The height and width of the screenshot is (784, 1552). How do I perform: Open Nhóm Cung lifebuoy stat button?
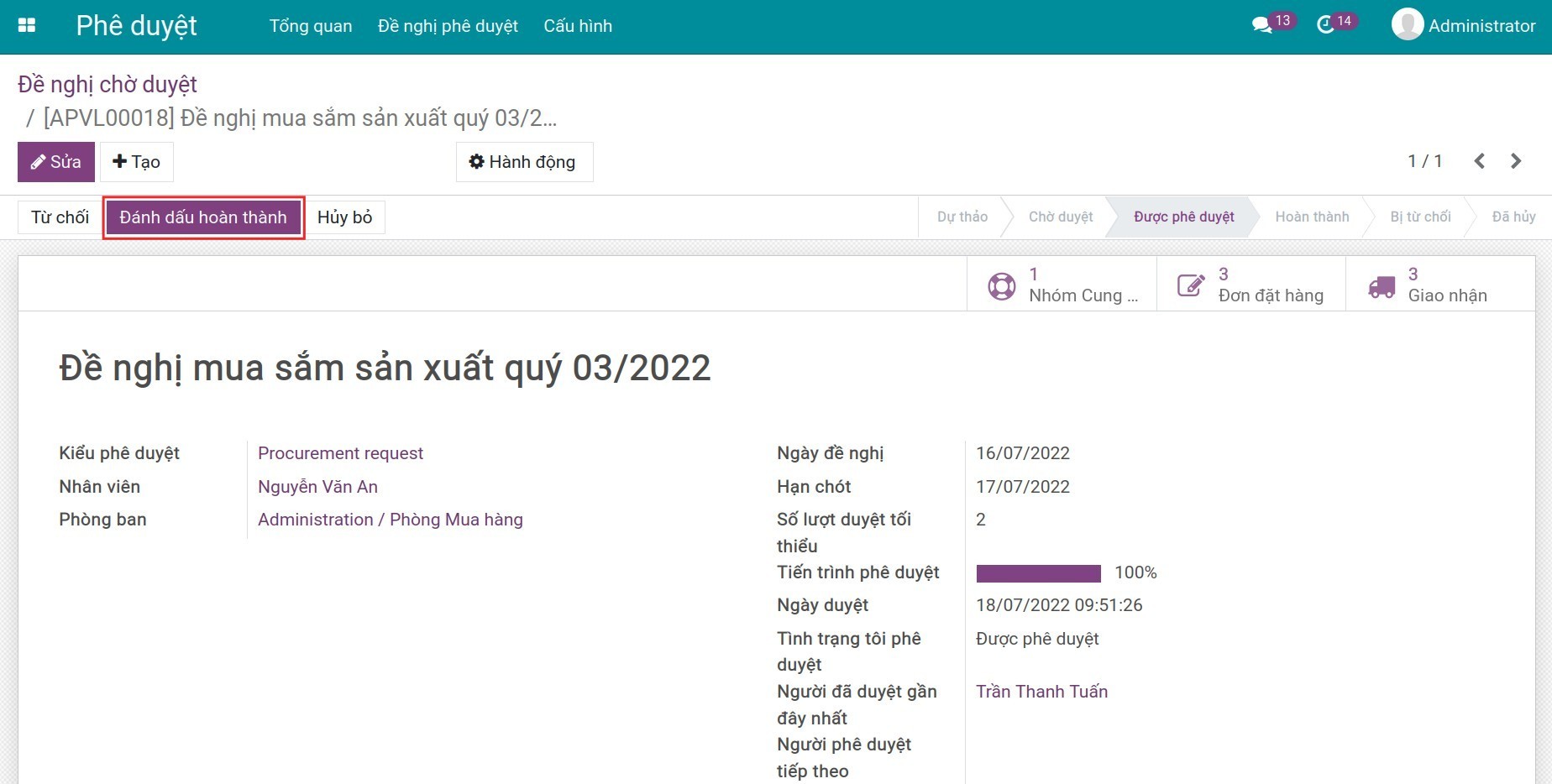1062,285
